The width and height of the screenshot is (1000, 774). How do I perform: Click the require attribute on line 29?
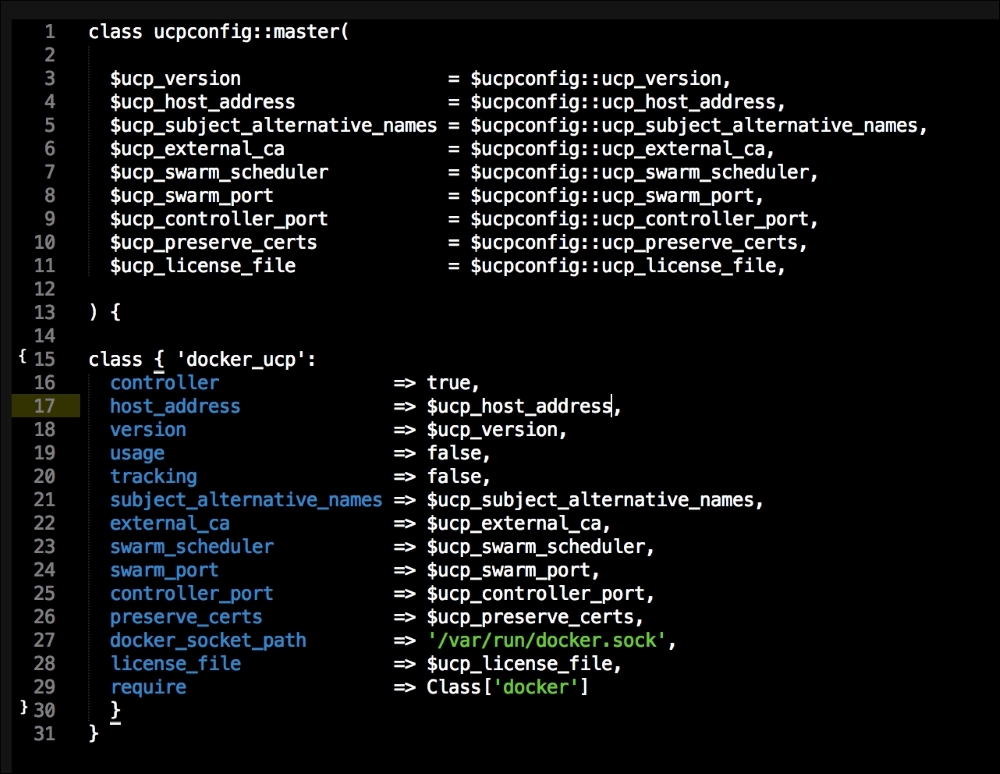coord(148,687)
